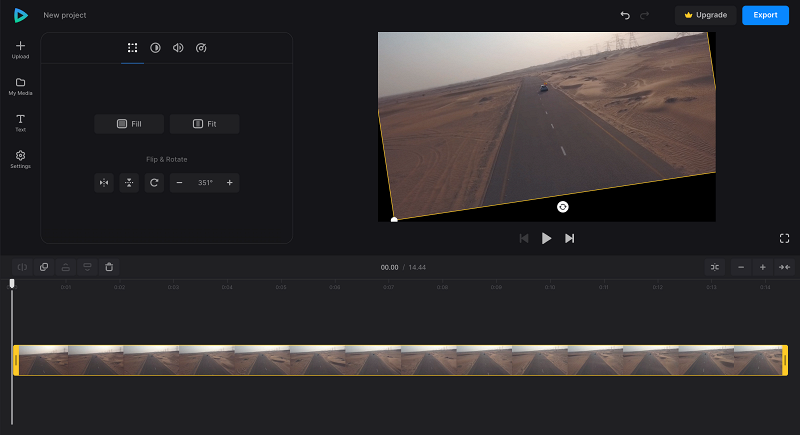Fit the timeline to screen
Screen dimensions: 800x435
(x=784, y=267)
